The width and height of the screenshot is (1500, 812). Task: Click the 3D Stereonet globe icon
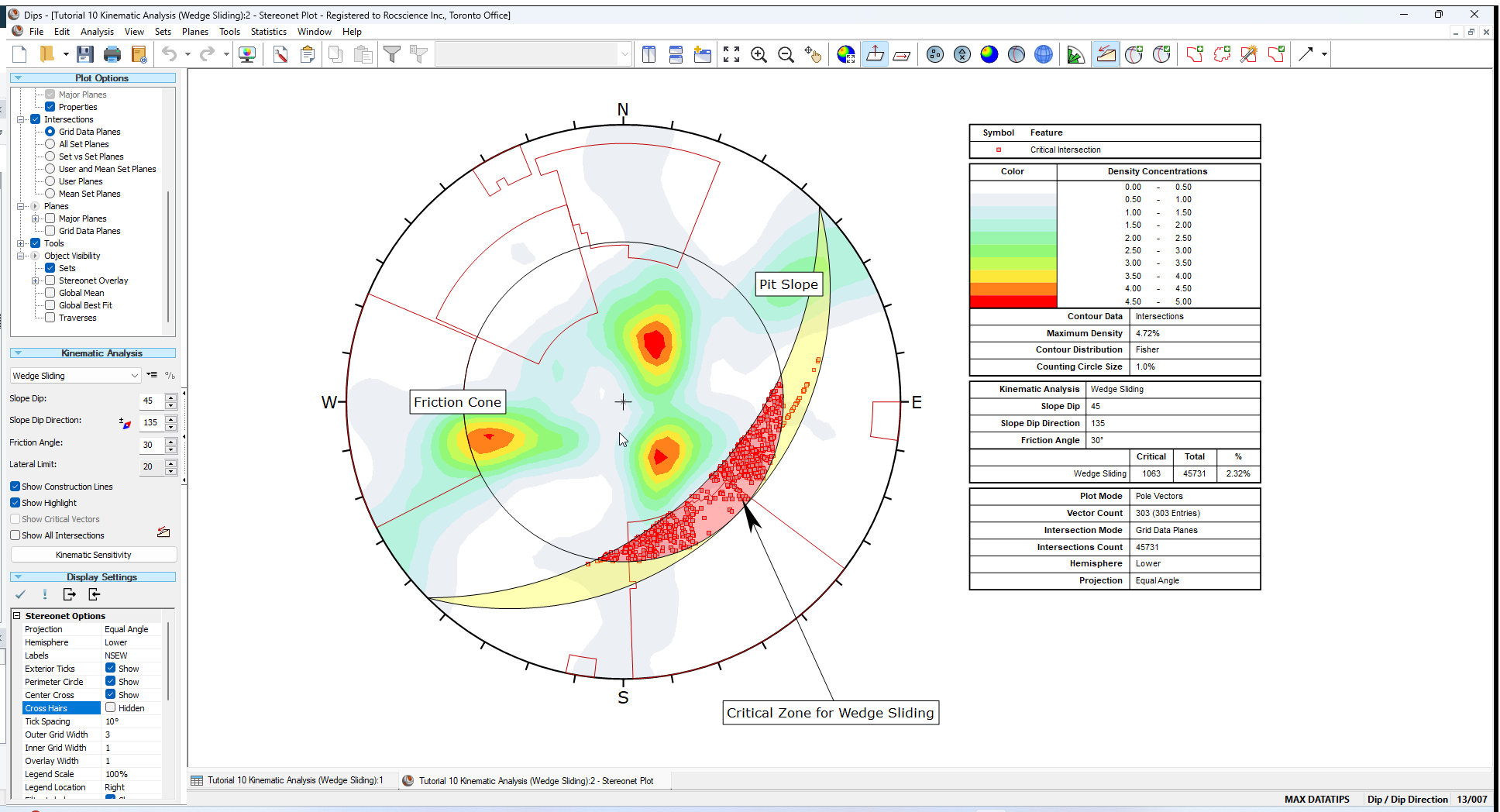click(x=1044, y=54)
